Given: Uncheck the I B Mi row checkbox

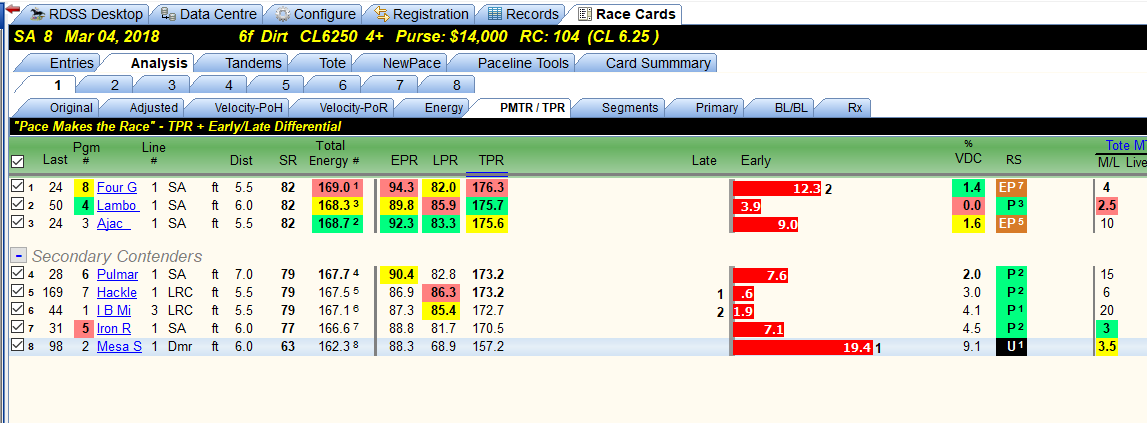Looking at the screenshot, I should (x=18, y=310).
